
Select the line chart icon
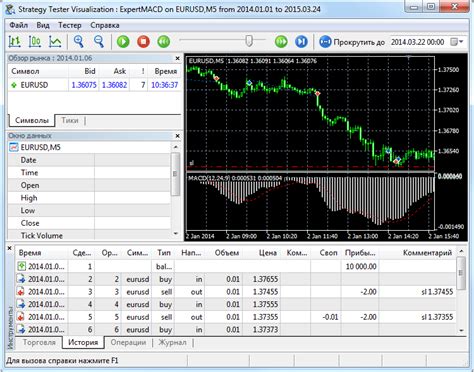(x=55, y=42)
